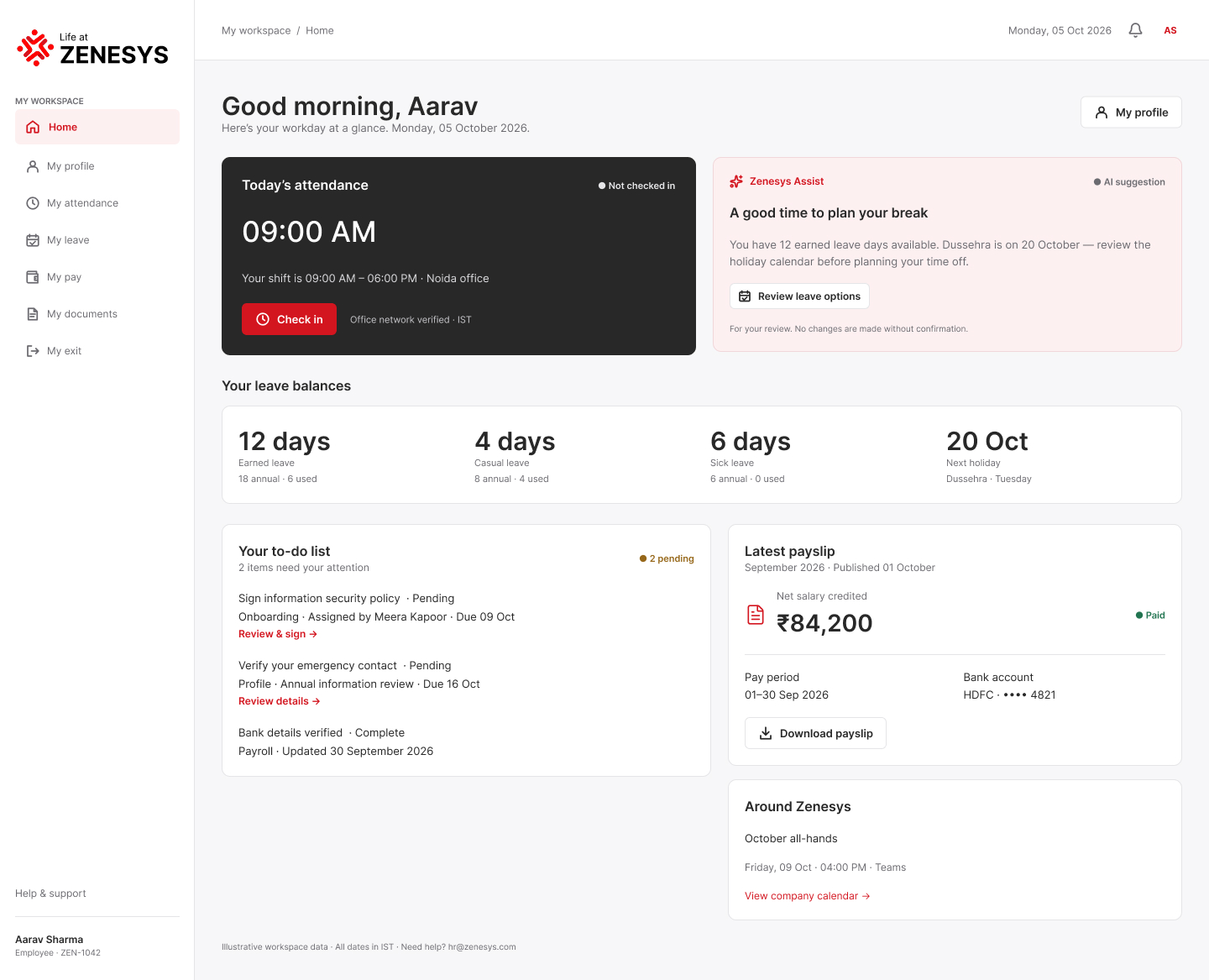Viewport: 1209px width, 980px height.
Task: Open My pay menu item
Action: coord(97,277)
